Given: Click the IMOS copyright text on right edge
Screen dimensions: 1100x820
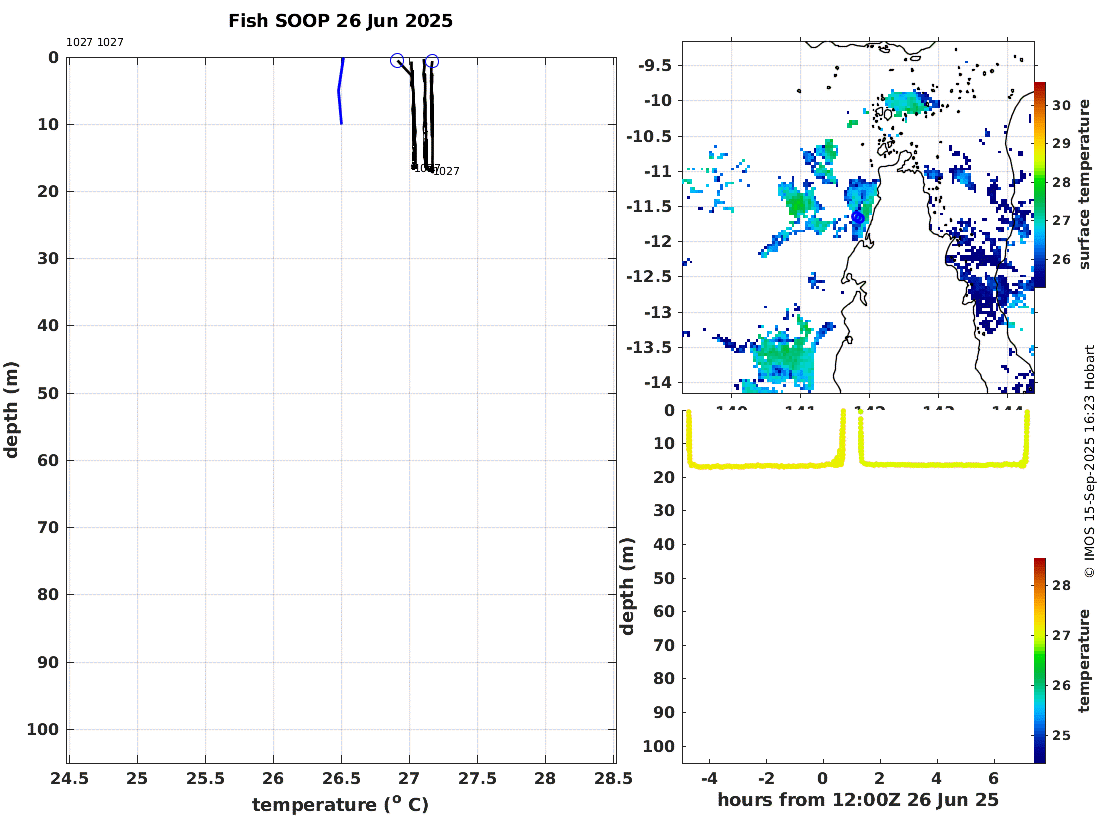Looking at the screenshot, I should pos(1089,461).
